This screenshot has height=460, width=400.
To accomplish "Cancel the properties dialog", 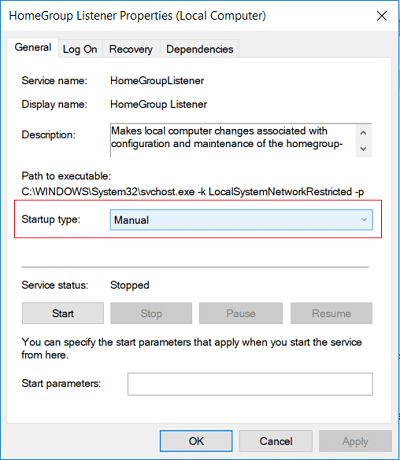I will coord(276,441).
